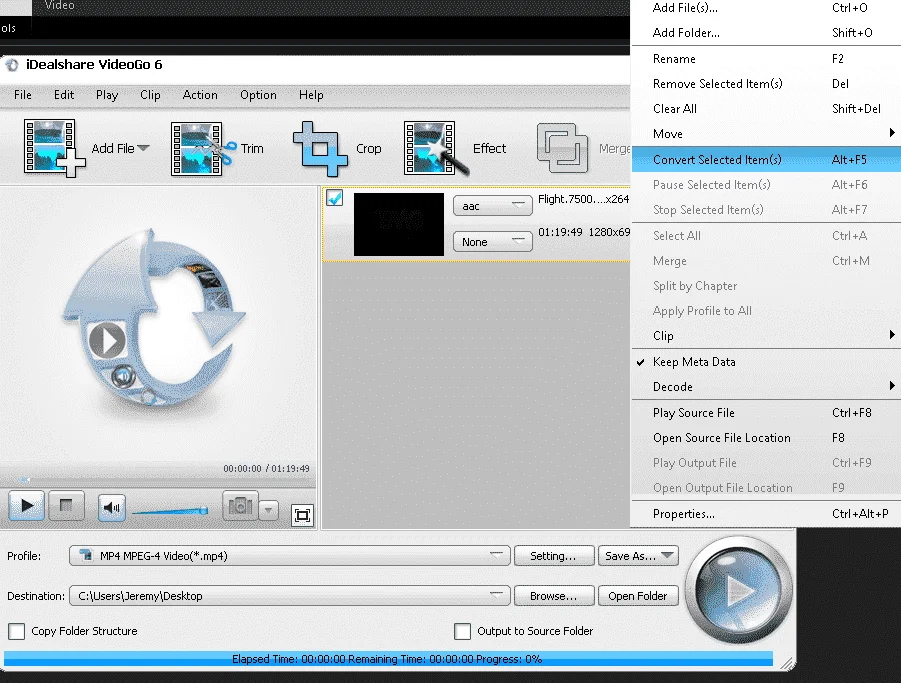Choose Remove Selected Item(s)
This screenshot has height=683, width=901.
pyautogui.click(x=766, y=84)
